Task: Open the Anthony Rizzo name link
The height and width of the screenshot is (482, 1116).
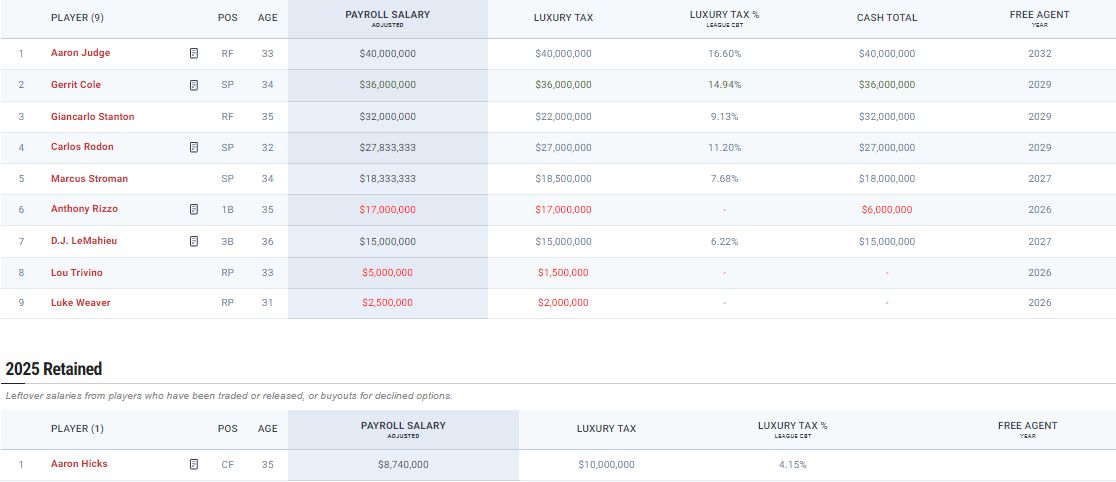Action: [84, 209]
